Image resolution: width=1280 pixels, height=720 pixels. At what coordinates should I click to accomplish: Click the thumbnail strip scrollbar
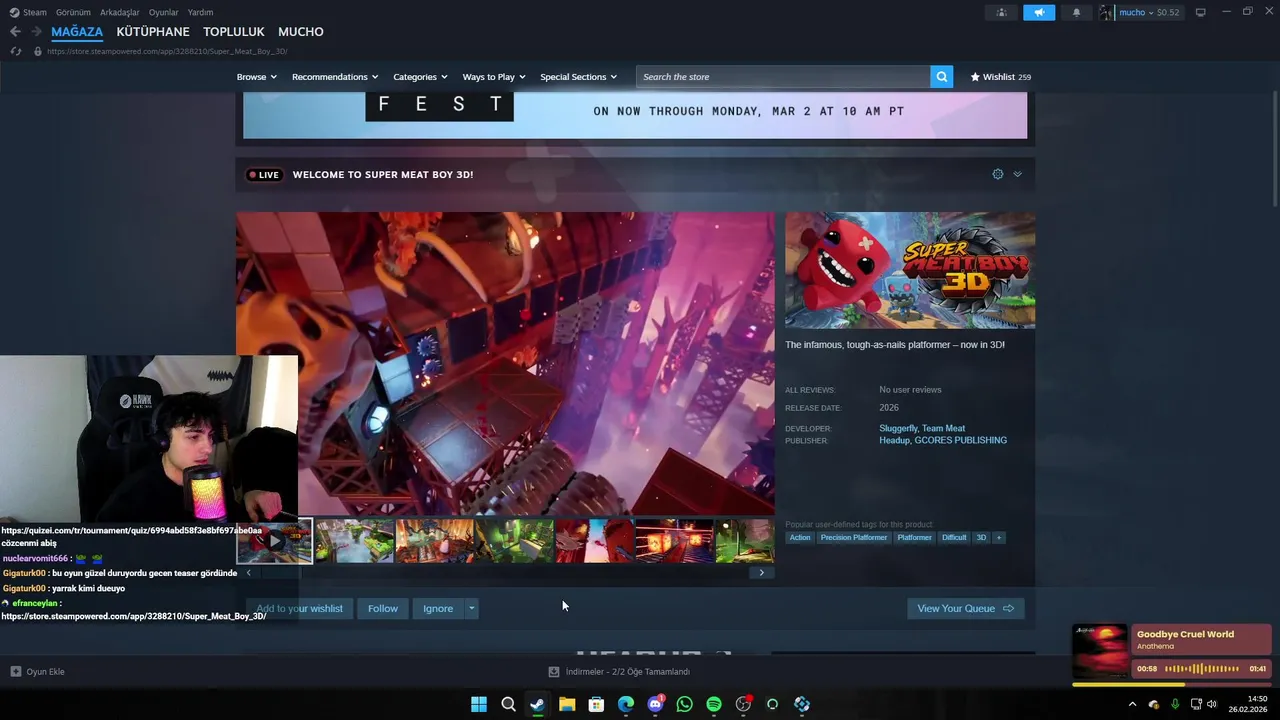point(505,573)
